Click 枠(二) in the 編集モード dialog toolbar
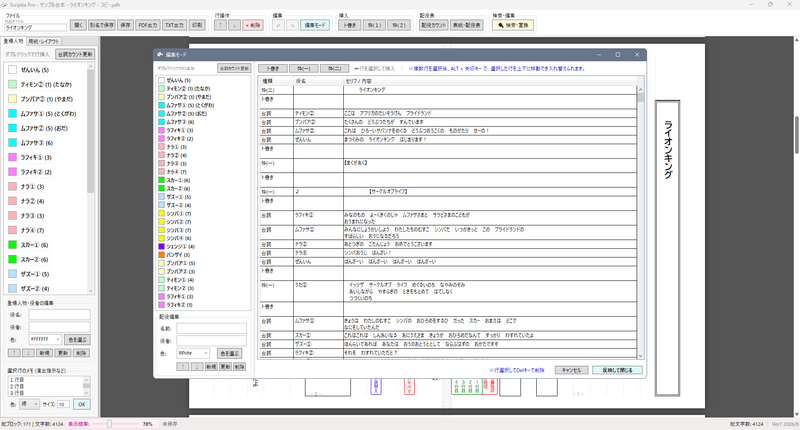This screenshot has height=430, width=800. tap(335, 68)
